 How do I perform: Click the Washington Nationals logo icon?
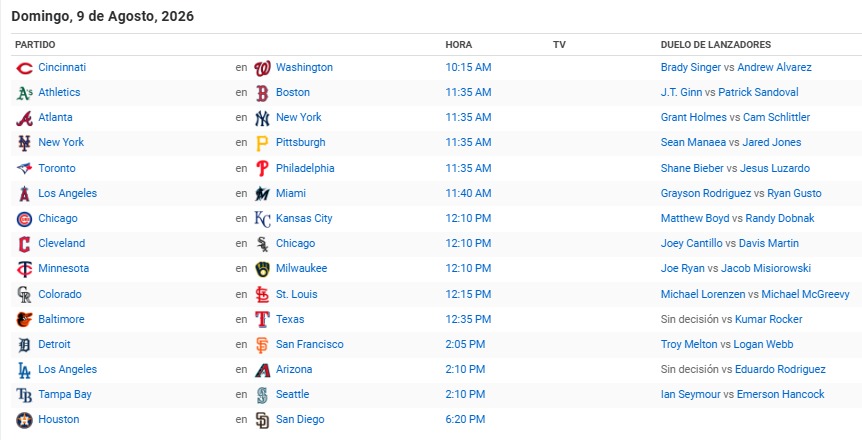pos(262,68)
